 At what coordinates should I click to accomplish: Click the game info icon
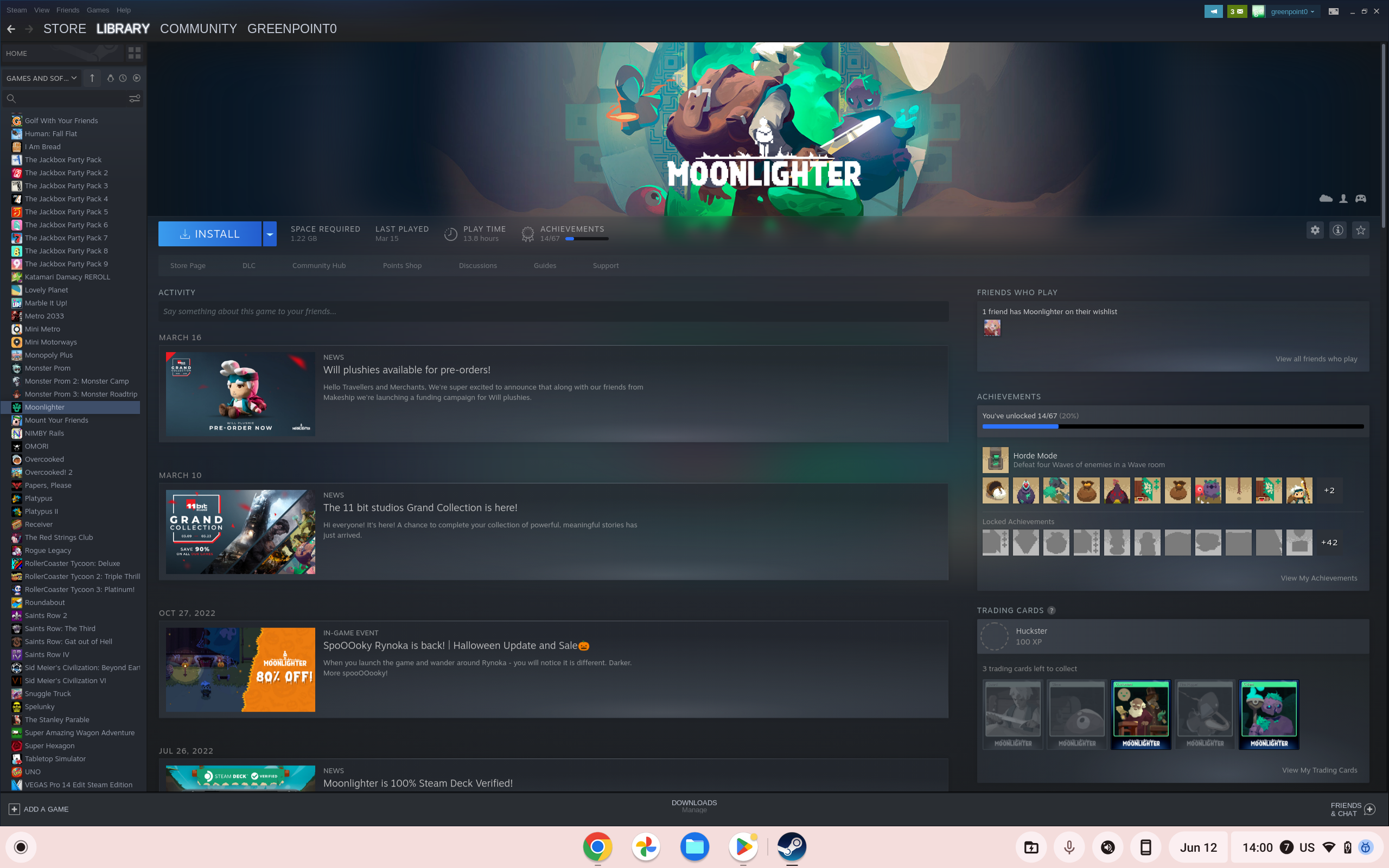pyautogui.click(x=1338, y=231)
